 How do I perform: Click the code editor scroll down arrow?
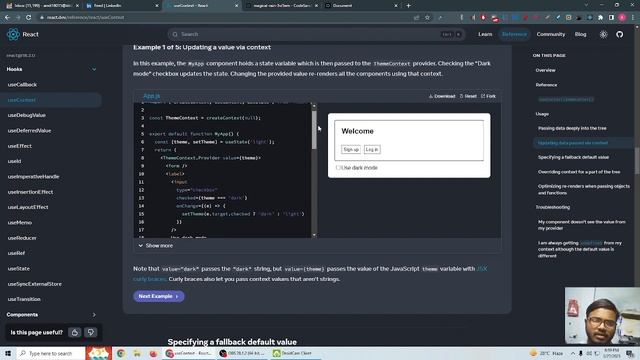(x=314, y=235)
